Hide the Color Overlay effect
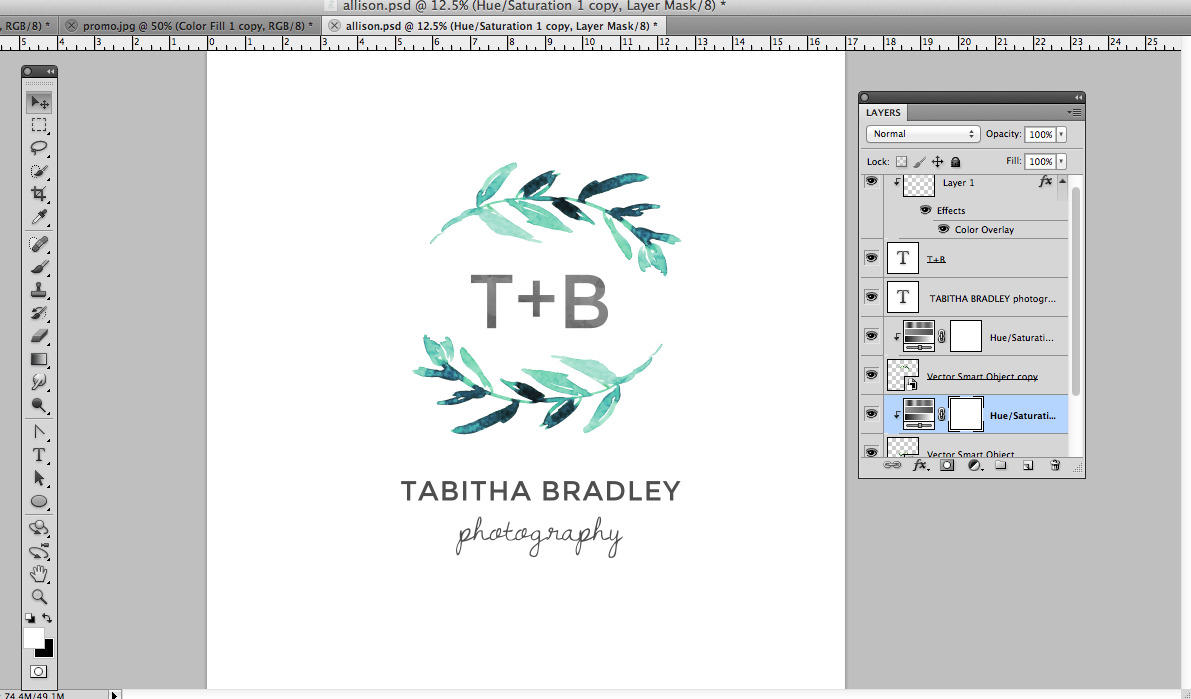 pos(943,229)
